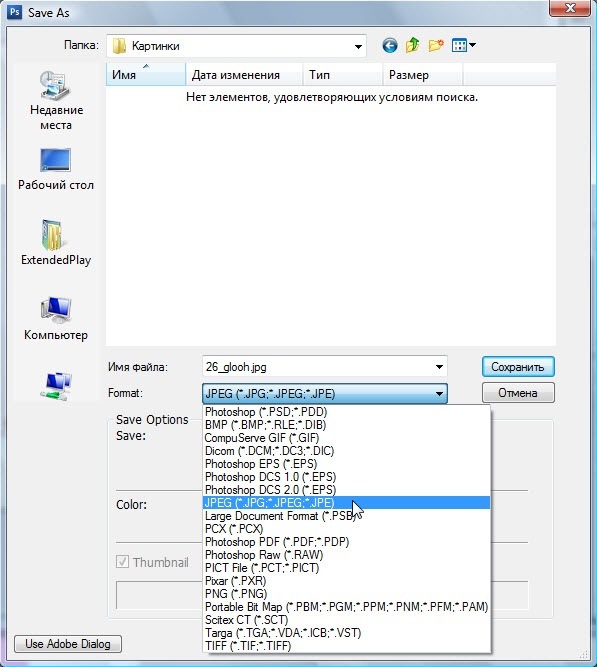Go up one folder level icon
The height and width of the screenshot is (667, 597).
coord(412,45)
